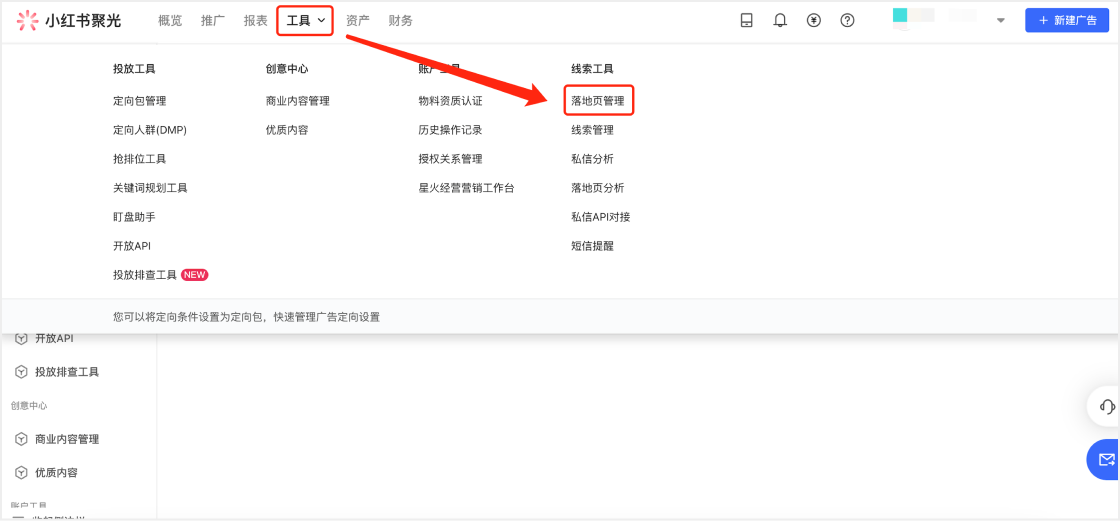Click the sidebar 投放排查工具 cube icon

[x=21, y=372]
